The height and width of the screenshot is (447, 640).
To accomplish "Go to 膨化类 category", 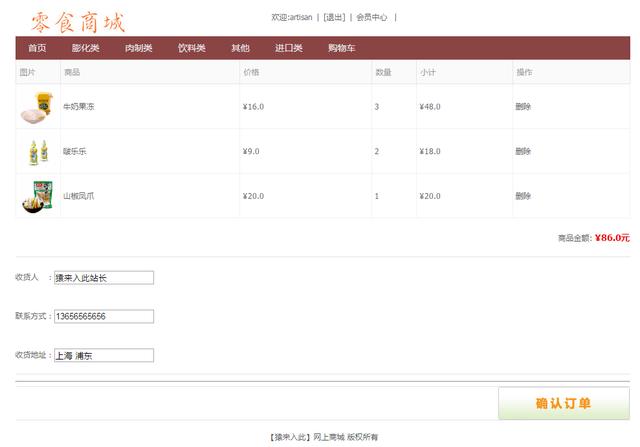I will pos(86,48).
